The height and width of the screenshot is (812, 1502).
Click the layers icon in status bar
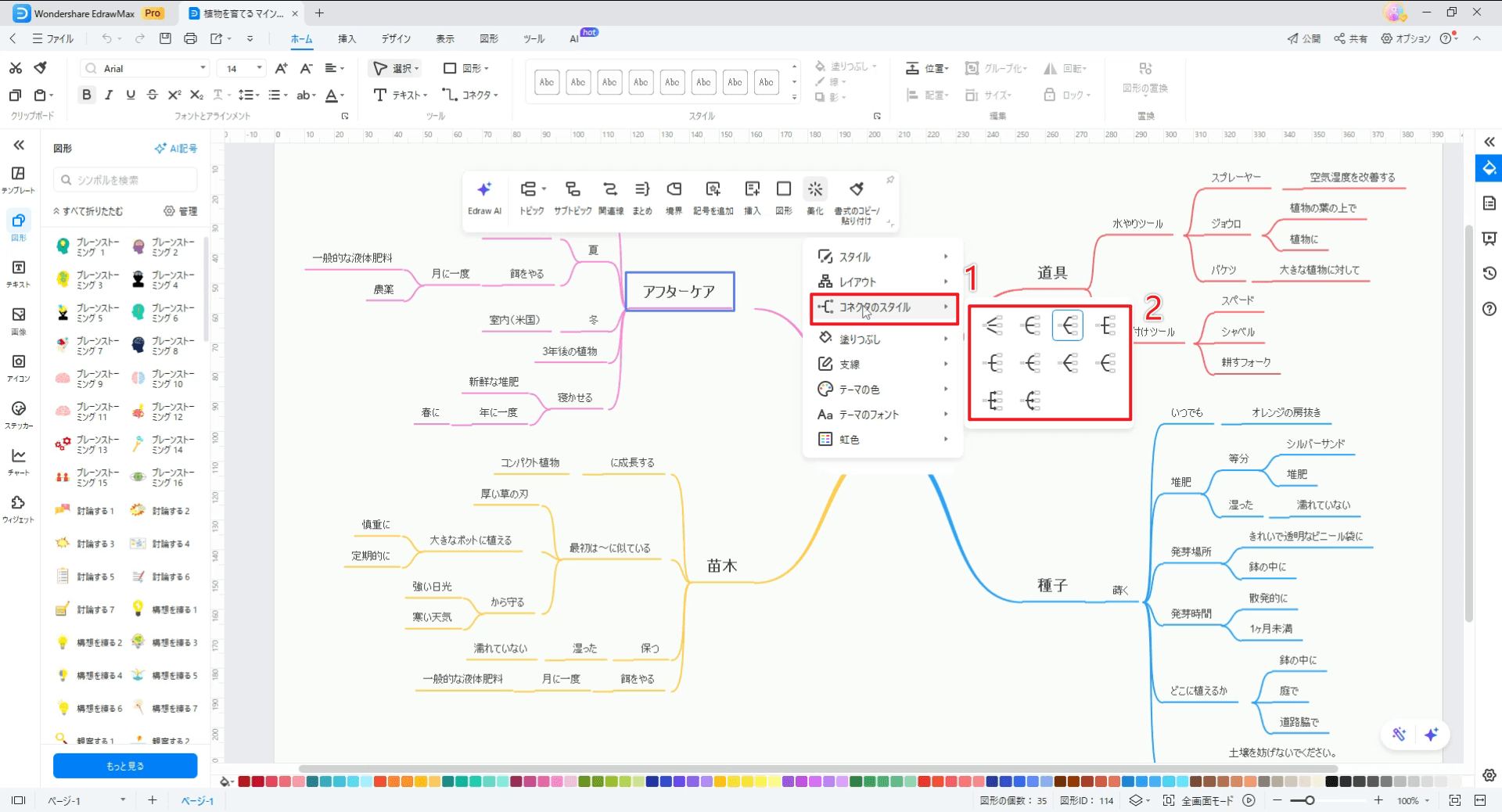tap(1136, 800)
